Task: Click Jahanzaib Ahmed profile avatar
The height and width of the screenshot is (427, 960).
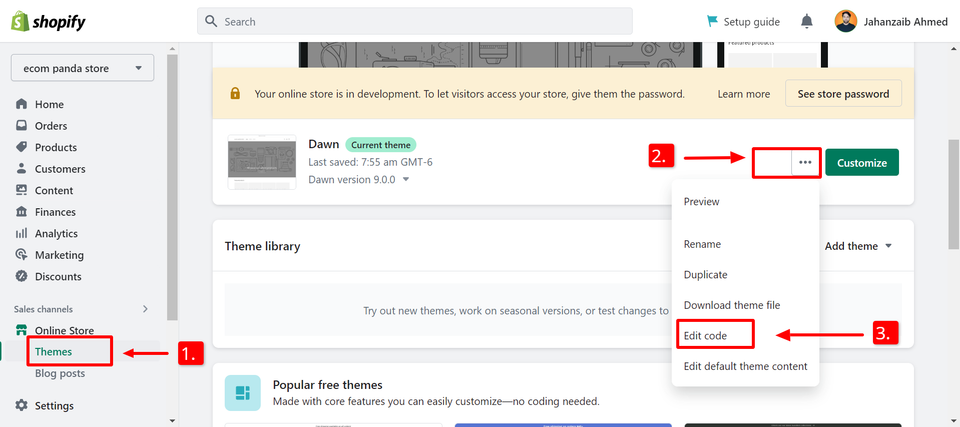Action: coord(846,21)
